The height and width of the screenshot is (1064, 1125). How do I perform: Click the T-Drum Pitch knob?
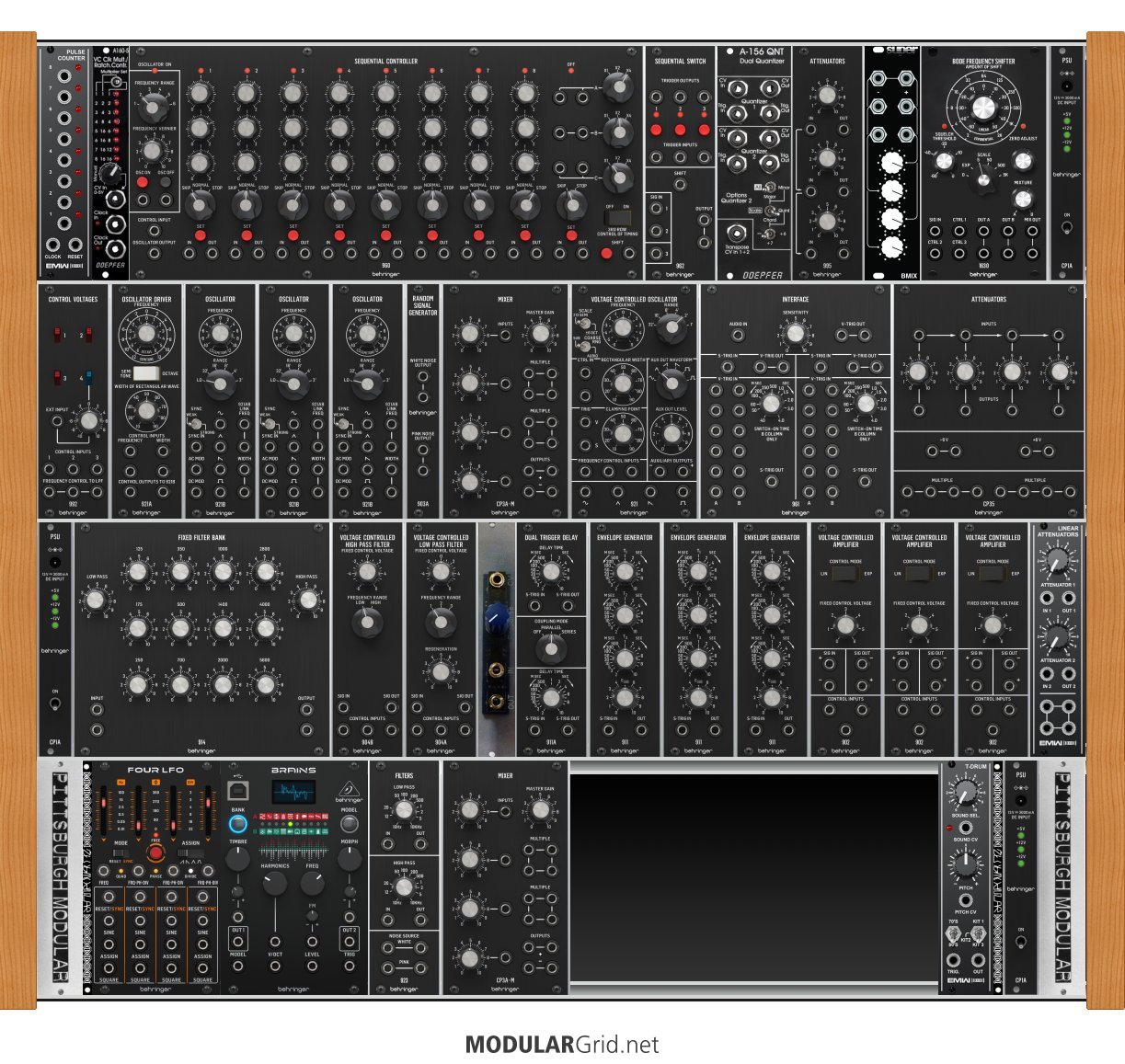tap(965, 864)
